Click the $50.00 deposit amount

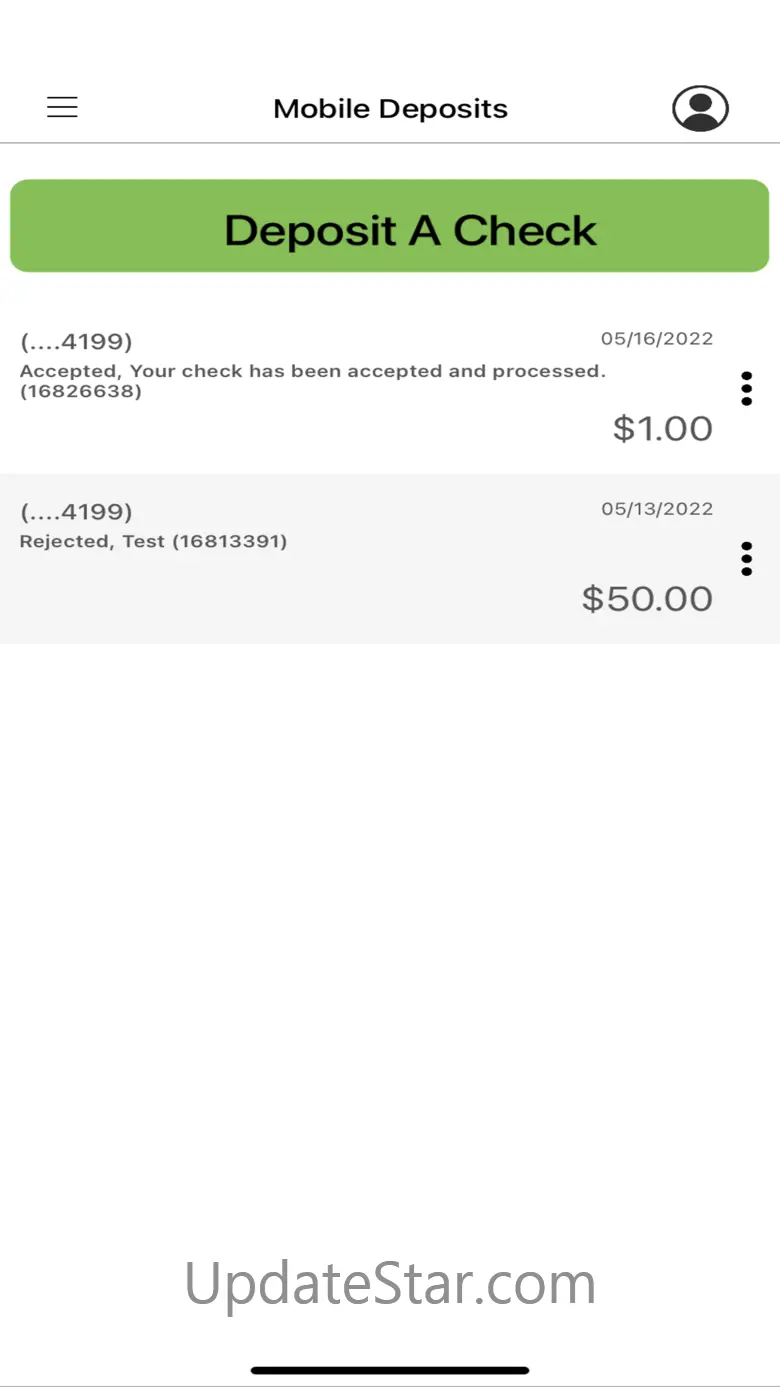[647, 598]
